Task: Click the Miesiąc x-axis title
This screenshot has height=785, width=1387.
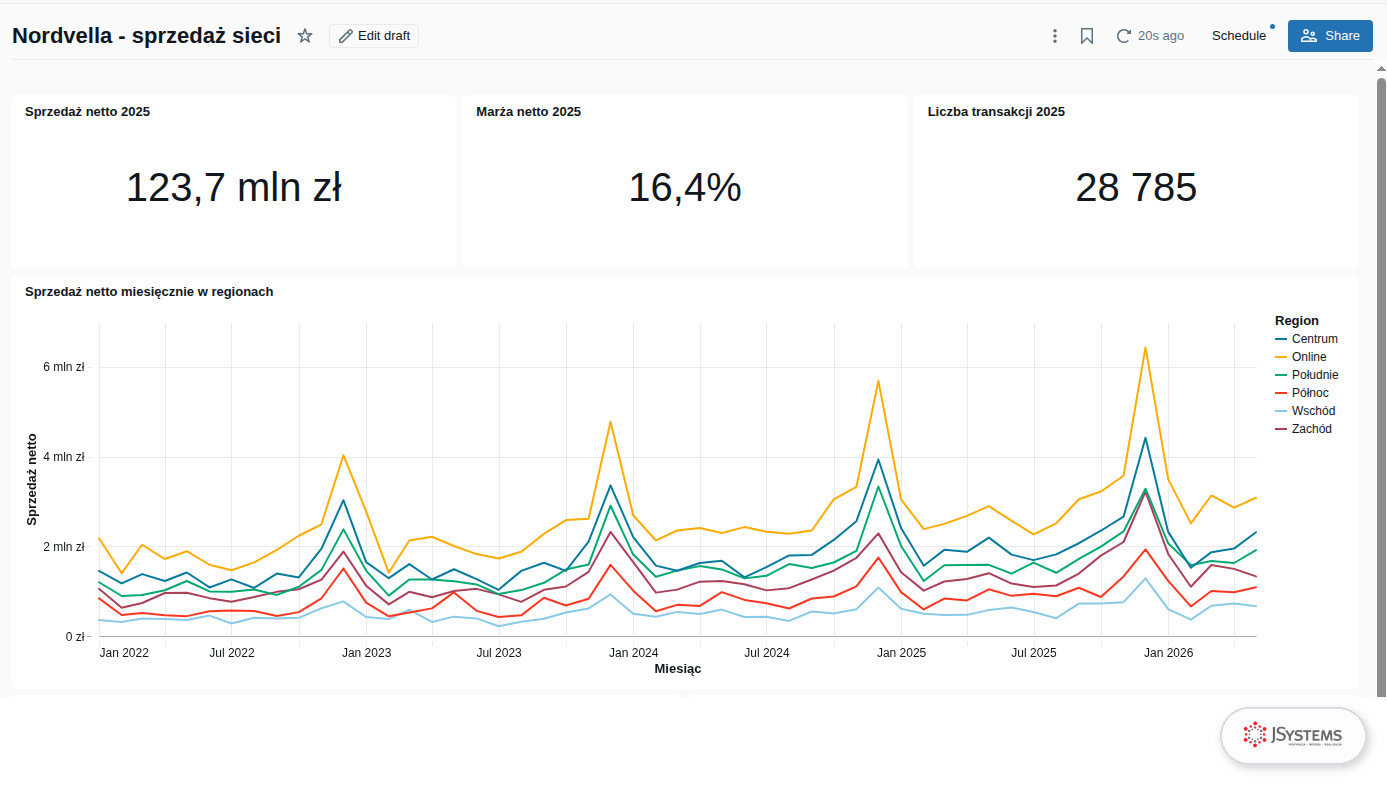Action: 677,668
